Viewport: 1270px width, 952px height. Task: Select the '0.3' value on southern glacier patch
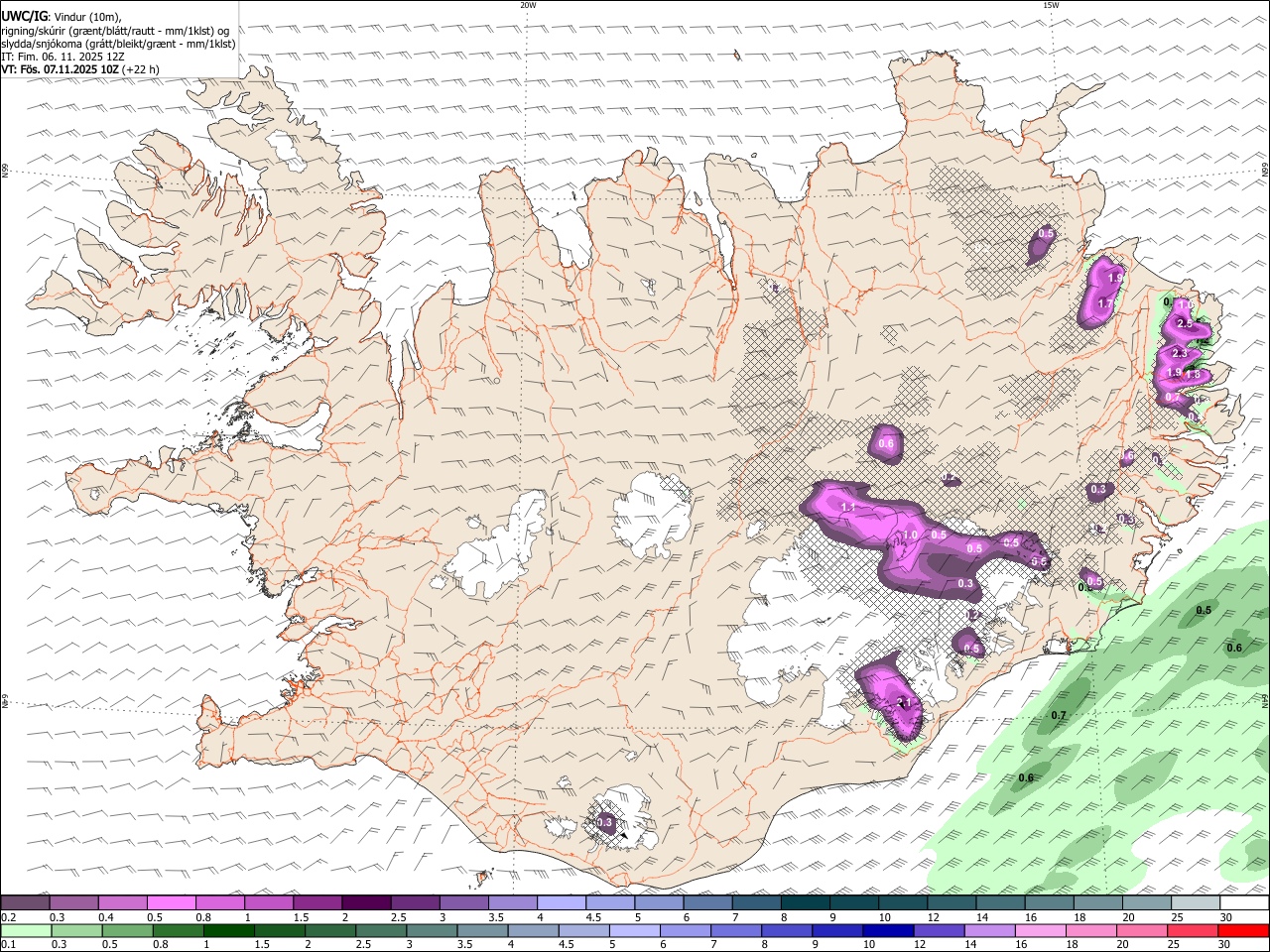pyautogui.click(x=605, y=822)
